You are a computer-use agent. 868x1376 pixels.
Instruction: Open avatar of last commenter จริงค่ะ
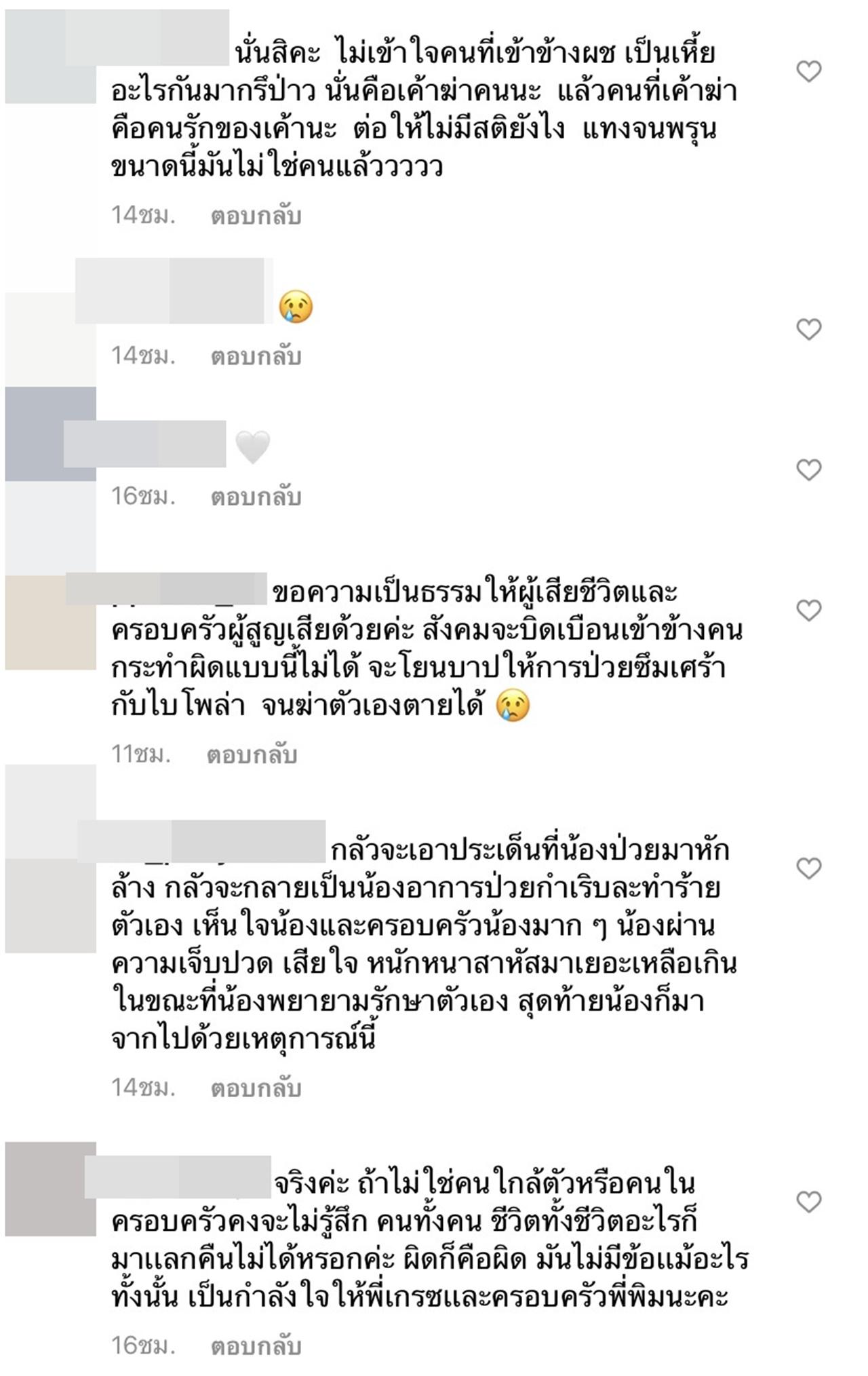[50, 1189]
